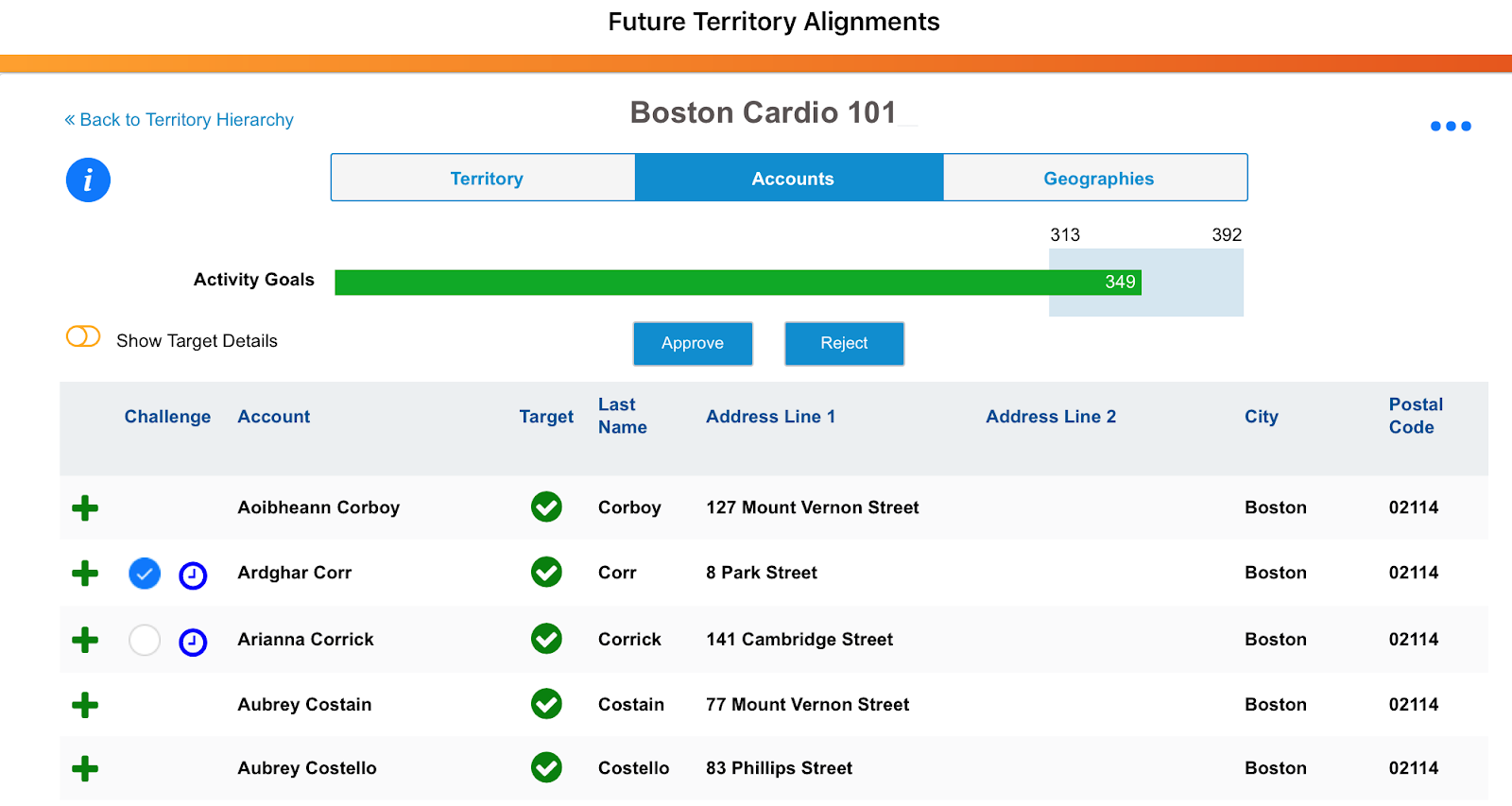This screenshot has width=1512, height=806.
Task: Click the clock icon for Arianna Corrick
Action: (x=193, y=642)
